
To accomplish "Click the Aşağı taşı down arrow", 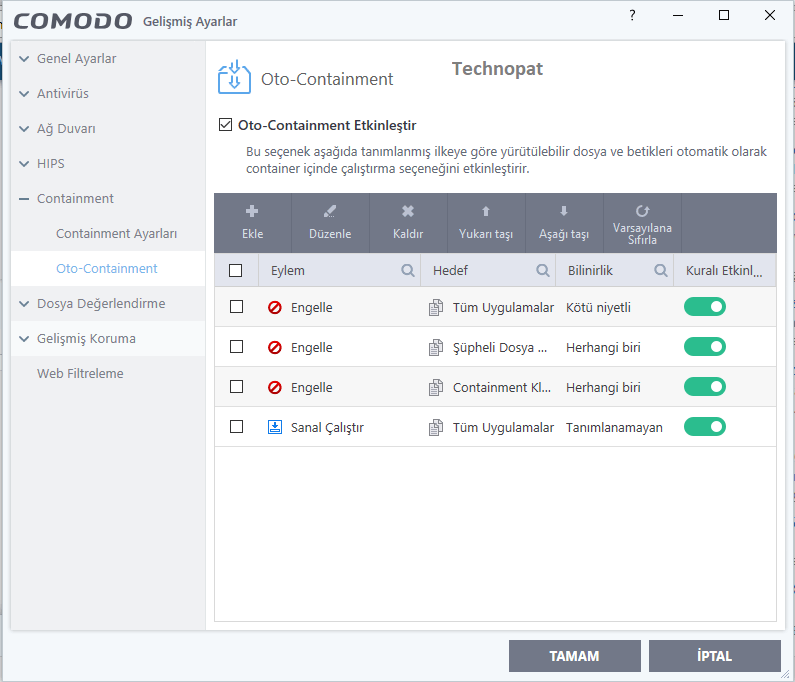I will (564, 212).
